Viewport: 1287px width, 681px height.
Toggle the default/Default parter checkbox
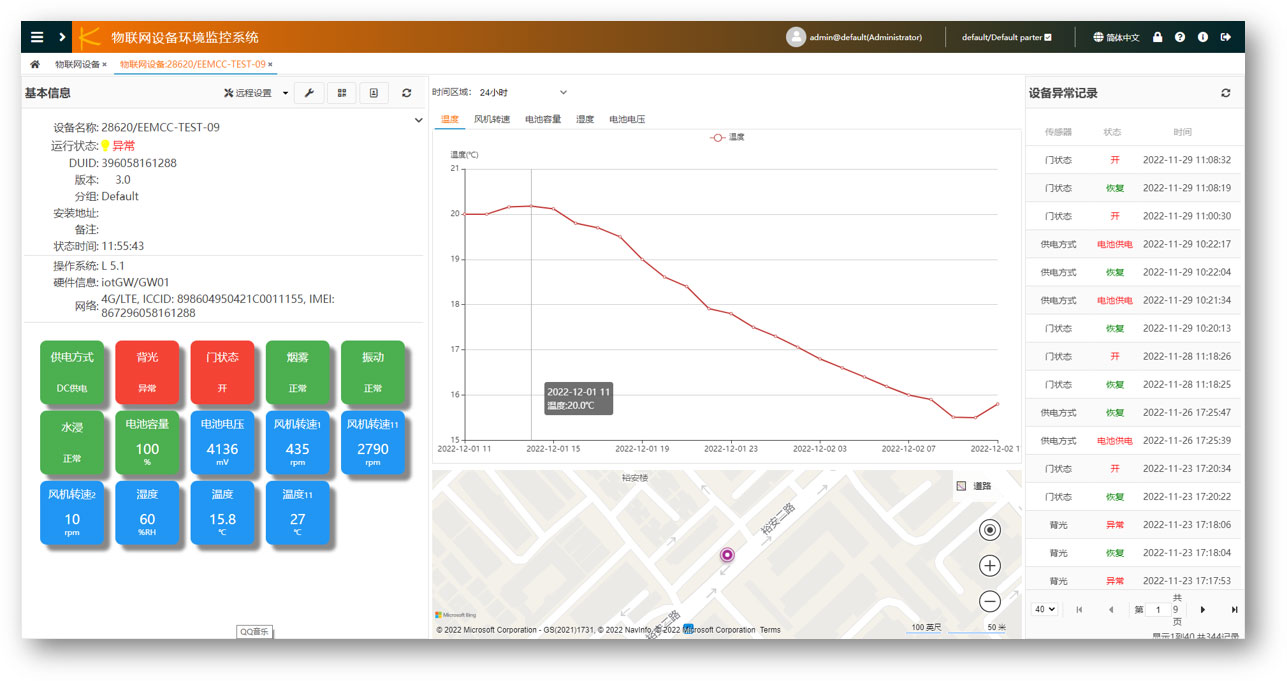coord(1047,38)
